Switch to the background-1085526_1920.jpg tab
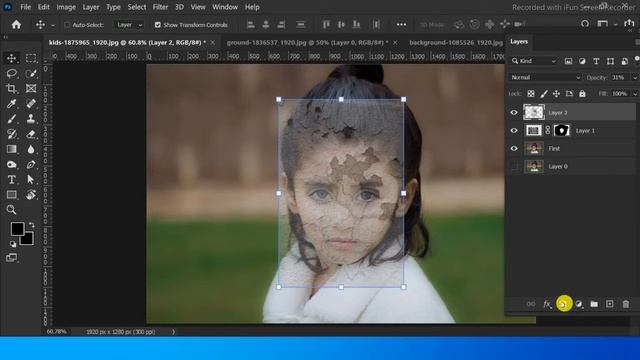The image size is (640, 360). [456, 42]
